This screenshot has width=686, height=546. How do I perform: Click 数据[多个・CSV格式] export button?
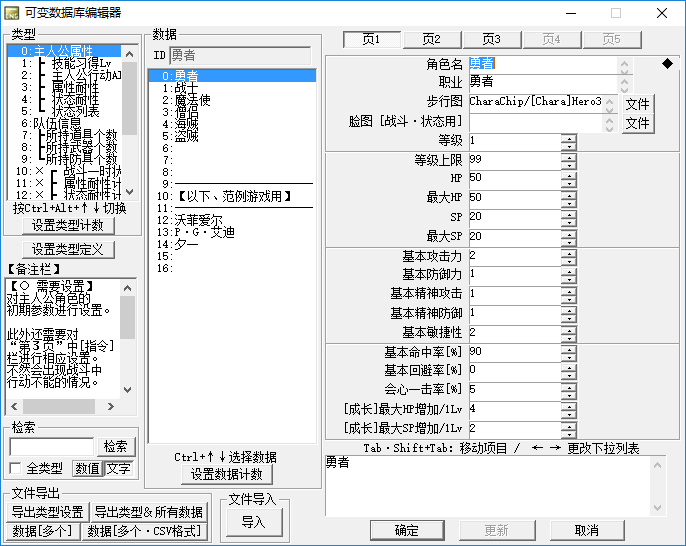point(144,531)
